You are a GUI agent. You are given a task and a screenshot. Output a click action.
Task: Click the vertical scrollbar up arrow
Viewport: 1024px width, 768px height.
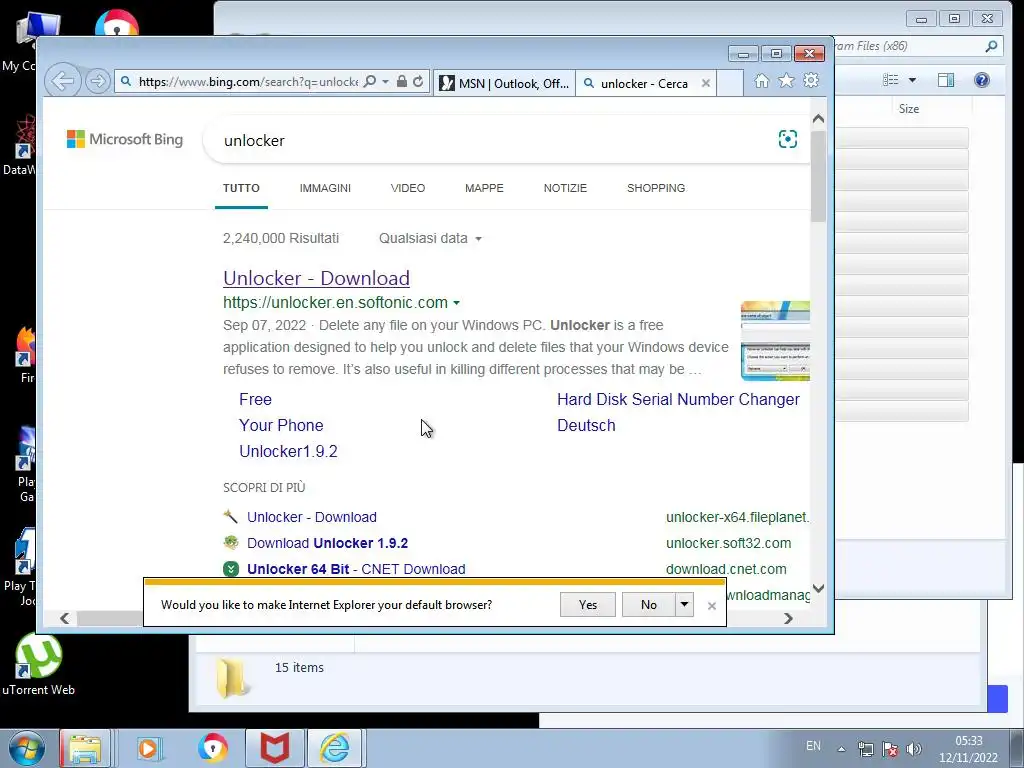tap(818, 120)
